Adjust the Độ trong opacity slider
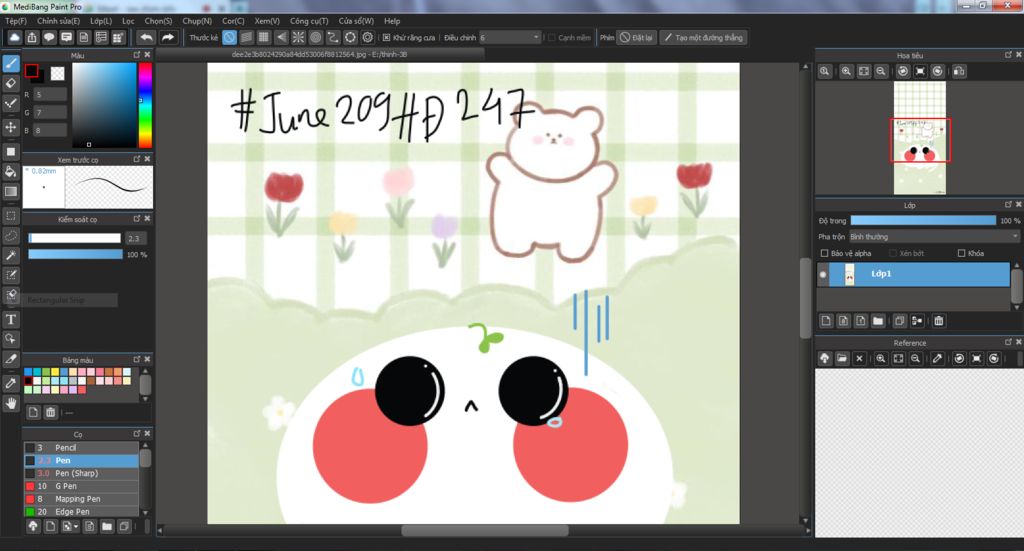This screenshot has height=551, width=1024. (923, 221)
